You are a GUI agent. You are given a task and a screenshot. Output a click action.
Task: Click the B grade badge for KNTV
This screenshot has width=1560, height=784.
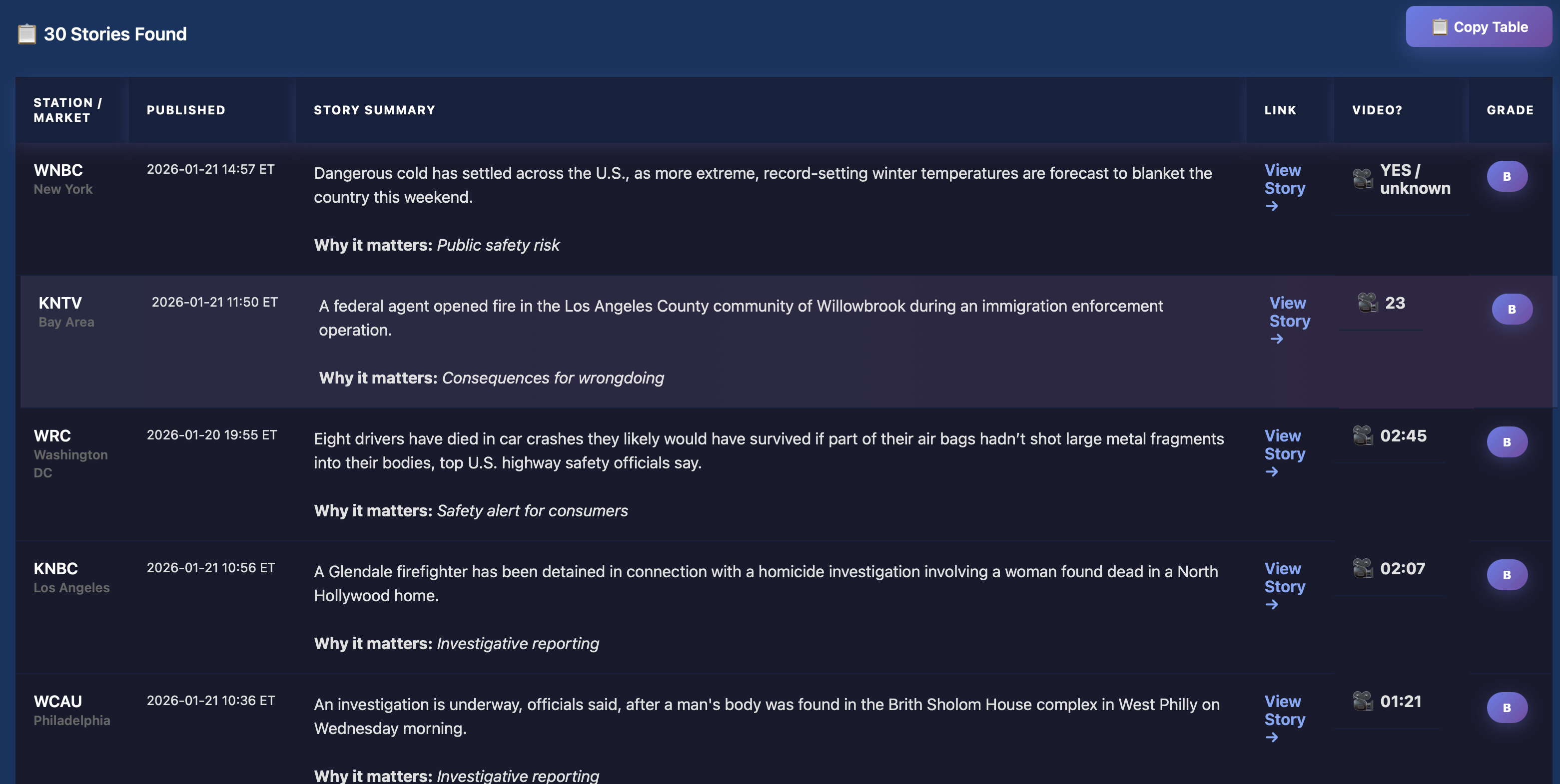pos(1512,310)
